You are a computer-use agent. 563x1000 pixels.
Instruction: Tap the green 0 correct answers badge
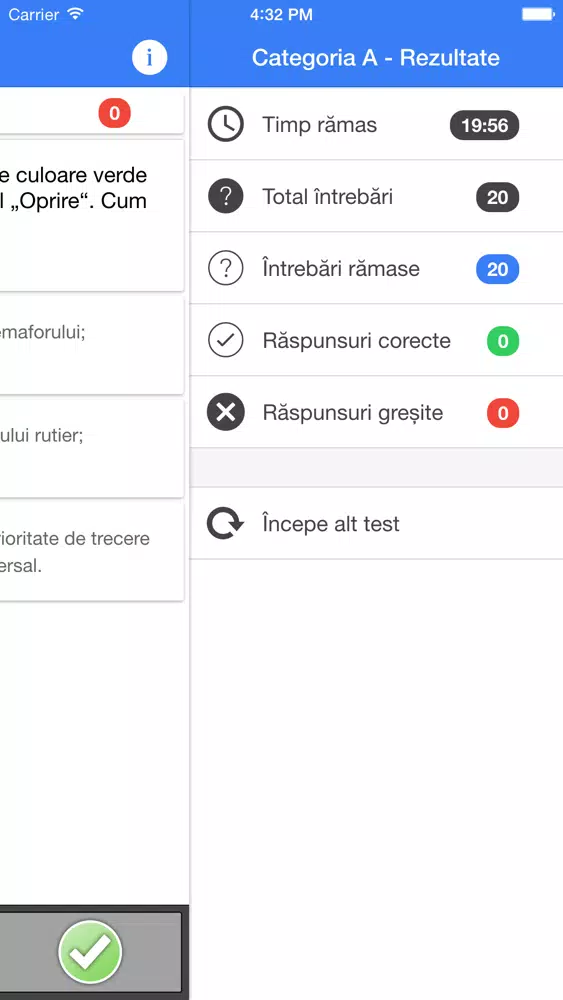pyautogui.click(x=503, y=341)
